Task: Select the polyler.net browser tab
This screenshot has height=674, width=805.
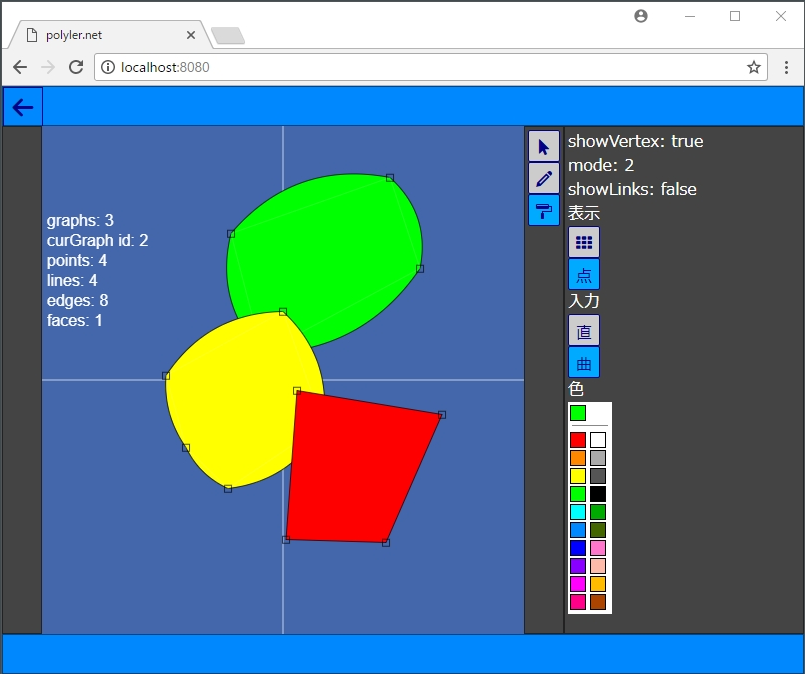Action: 110,35
